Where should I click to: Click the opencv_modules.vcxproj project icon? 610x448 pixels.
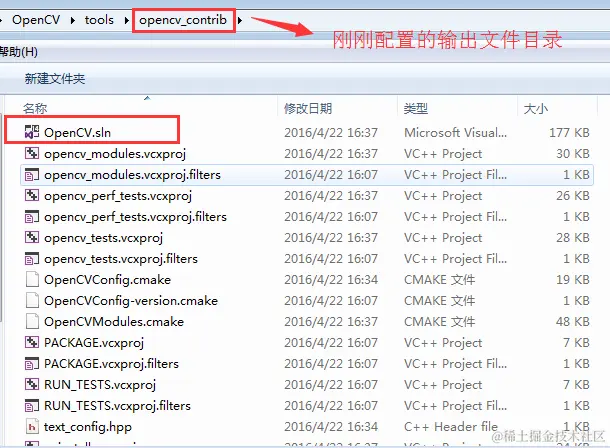tap(32, 153)
